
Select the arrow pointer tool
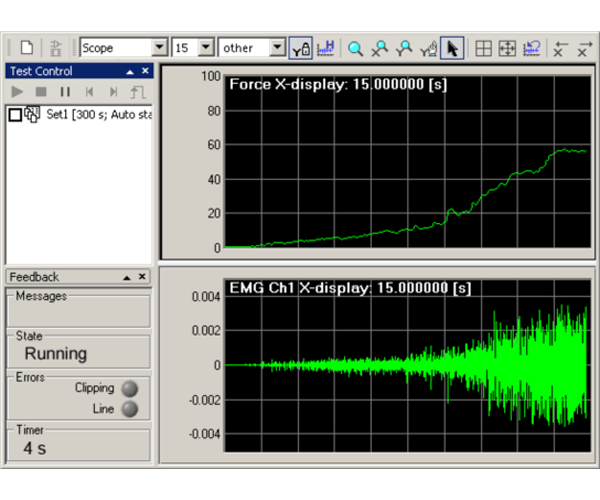(x=452, y=48)
